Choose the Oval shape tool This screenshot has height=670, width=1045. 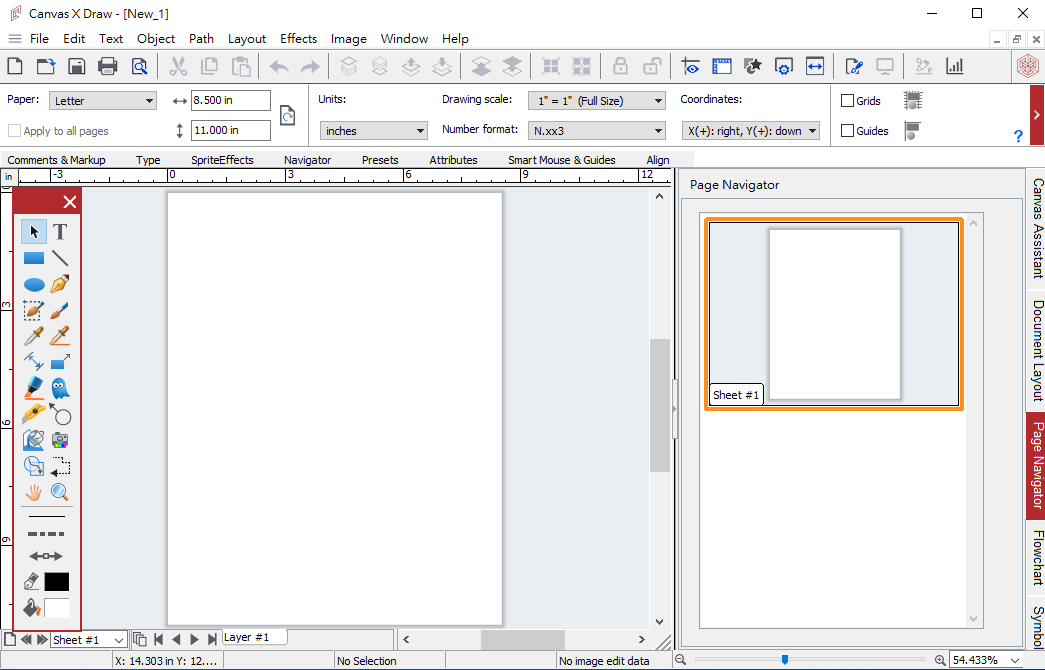34,284
